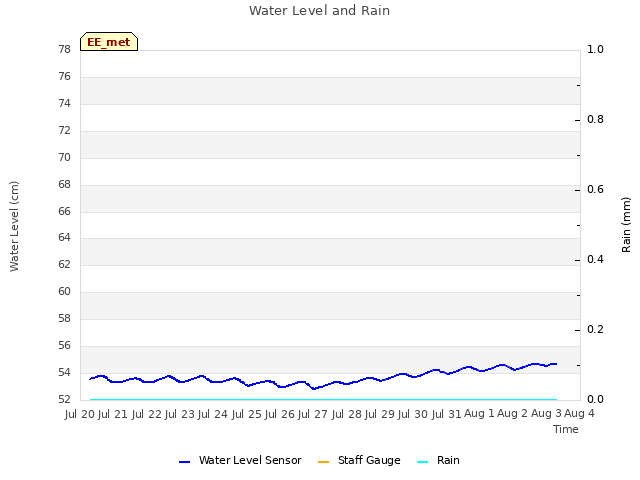This screenshot has height=480, width=640.
Task: Click the Time axis label
Action: coord(566,429)
